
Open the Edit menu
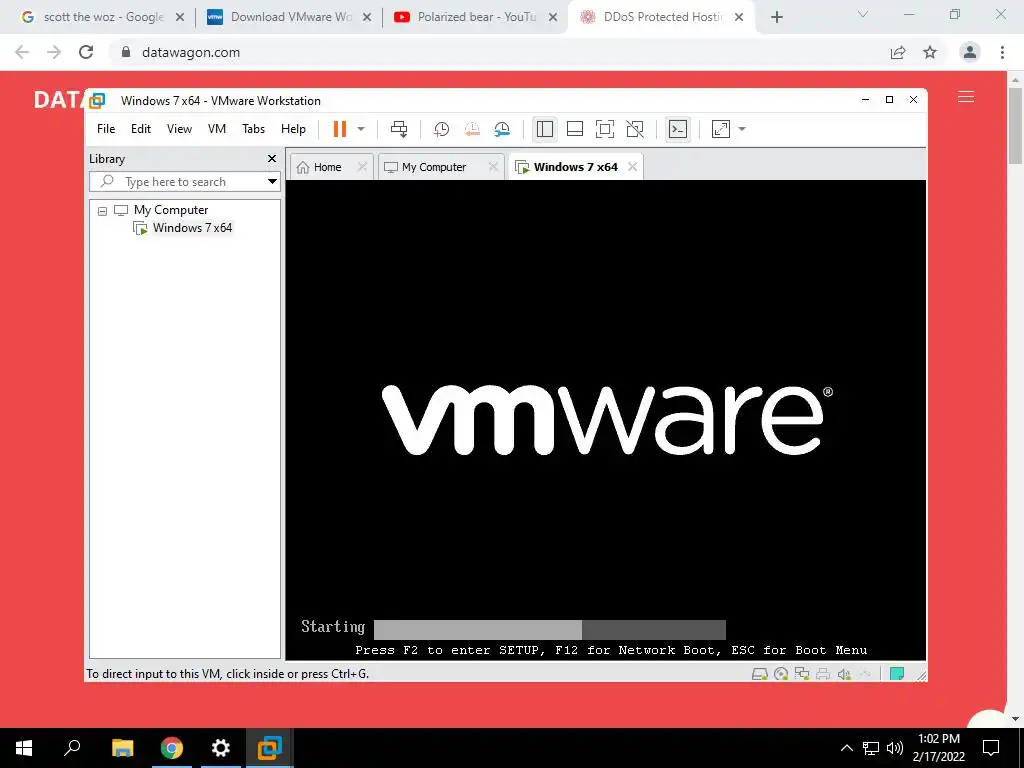tap(140, 129)
